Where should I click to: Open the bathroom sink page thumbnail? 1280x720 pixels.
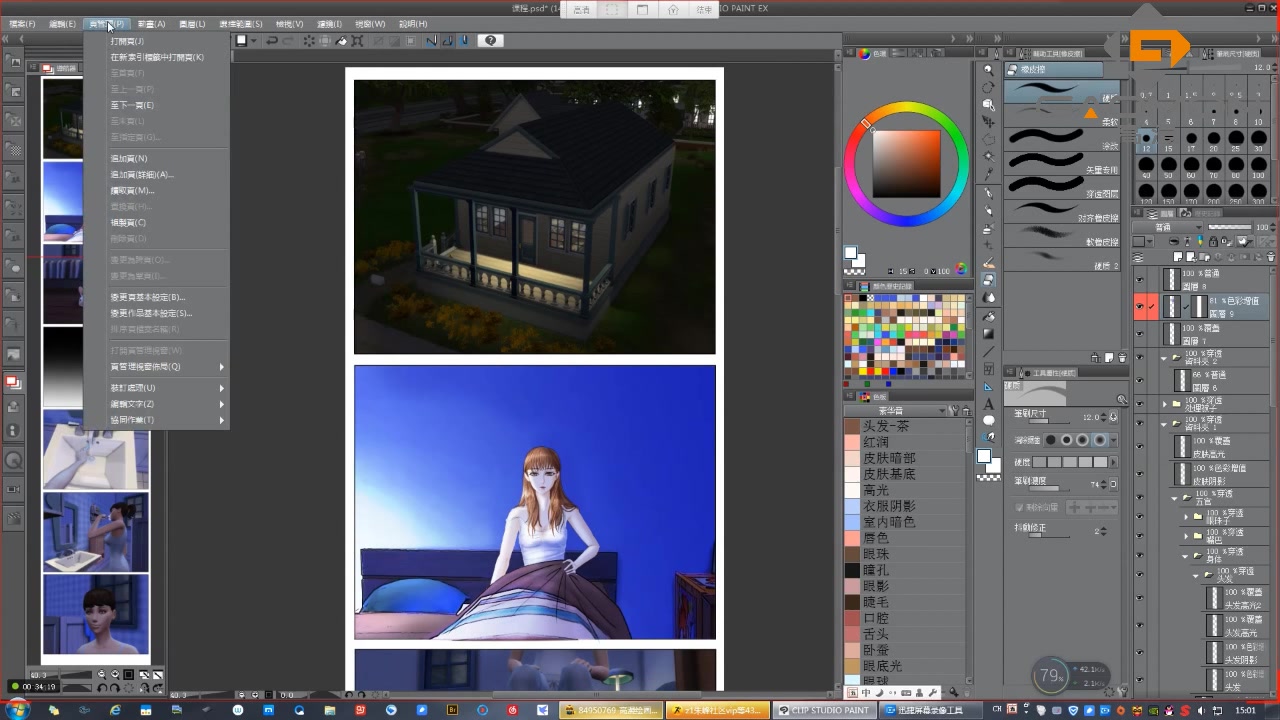pyautogui.click(x=96, y=449)
